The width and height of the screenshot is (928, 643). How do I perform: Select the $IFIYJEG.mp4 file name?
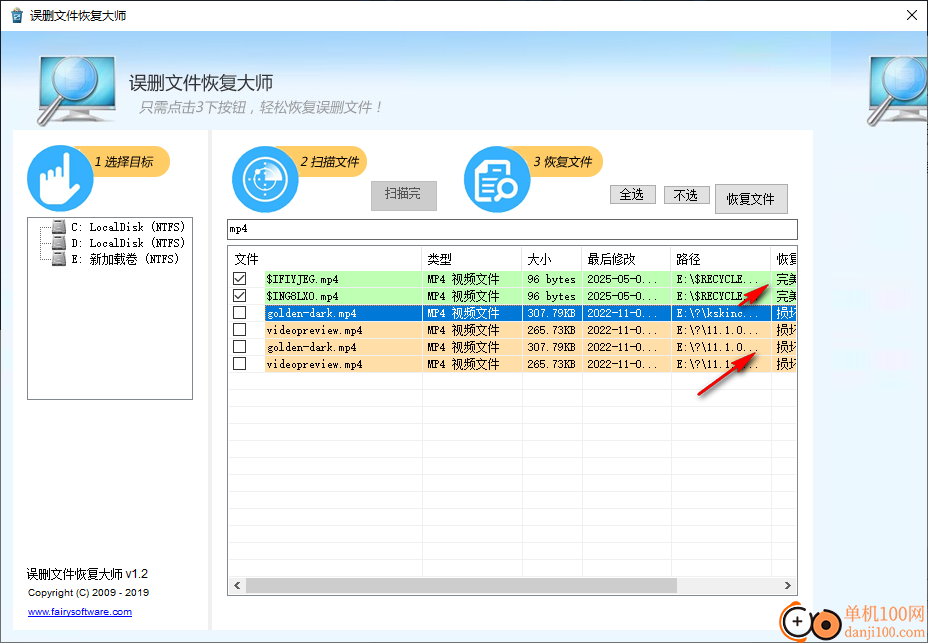[x=302, y=279]
